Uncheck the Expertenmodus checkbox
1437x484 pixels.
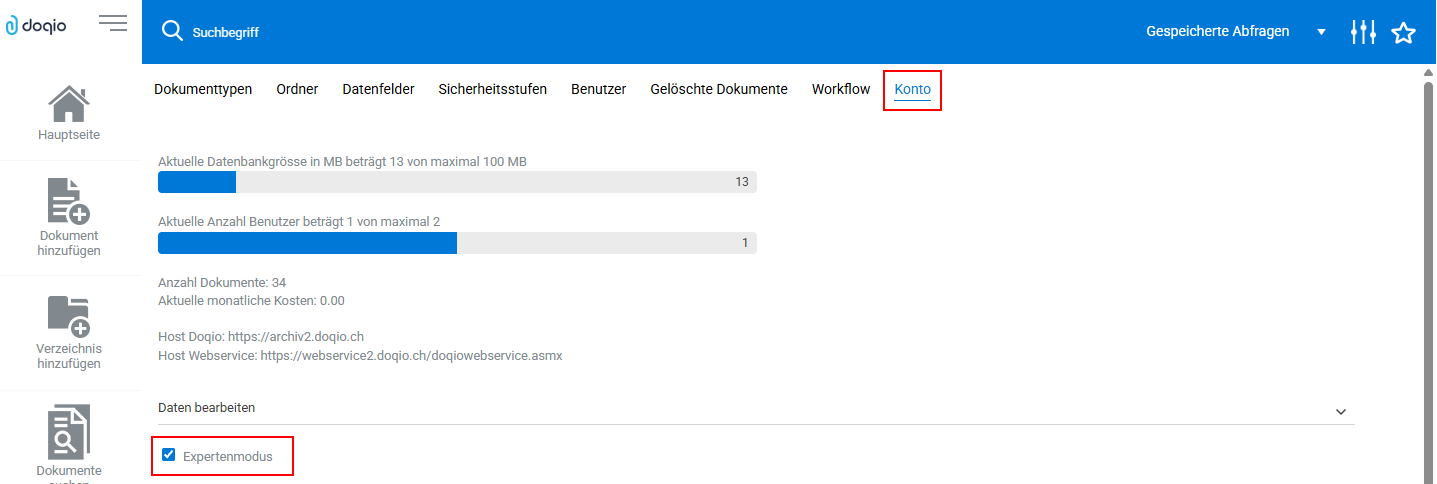(169, 456)
